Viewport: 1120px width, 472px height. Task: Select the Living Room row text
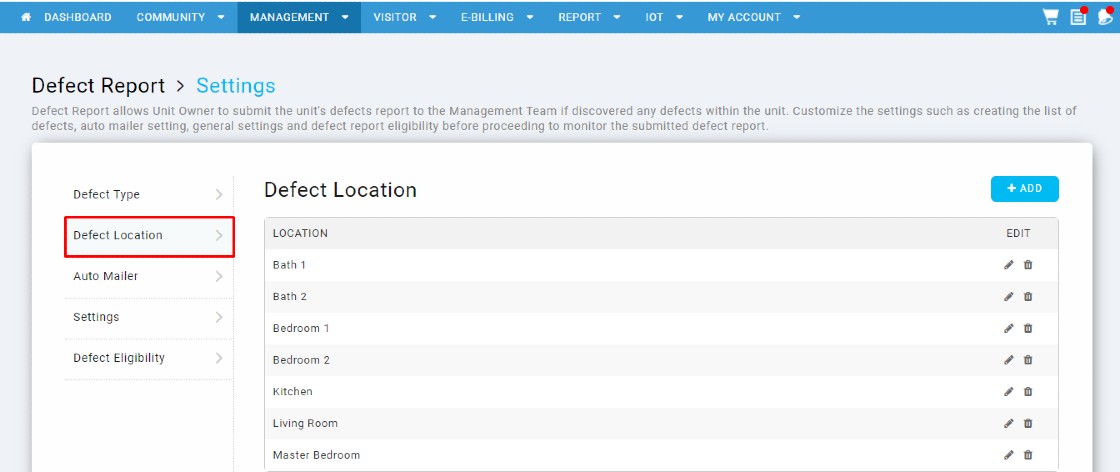[305, 423]
